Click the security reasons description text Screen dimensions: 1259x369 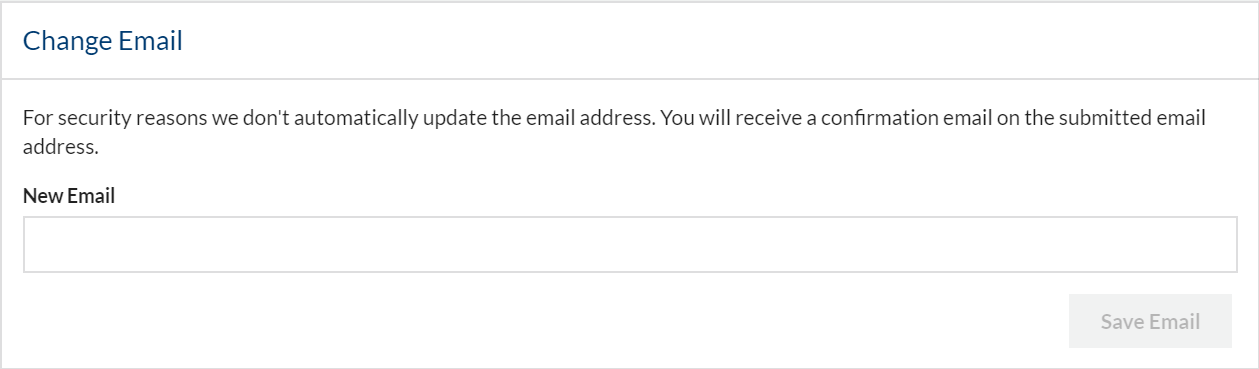614,132
